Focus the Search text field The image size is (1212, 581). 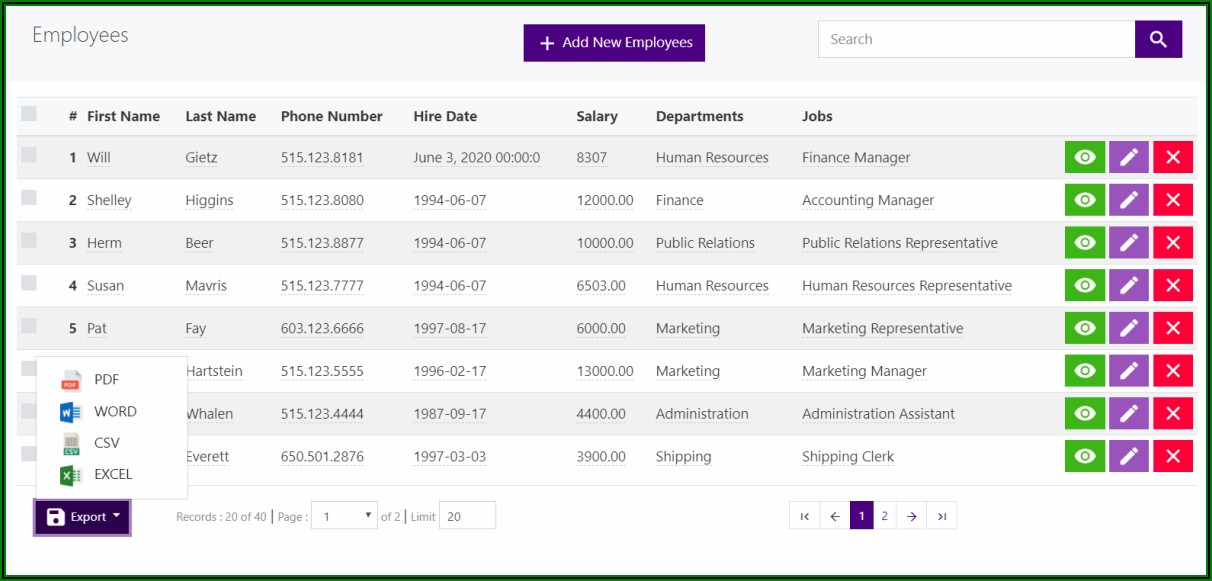pos(975,39)
